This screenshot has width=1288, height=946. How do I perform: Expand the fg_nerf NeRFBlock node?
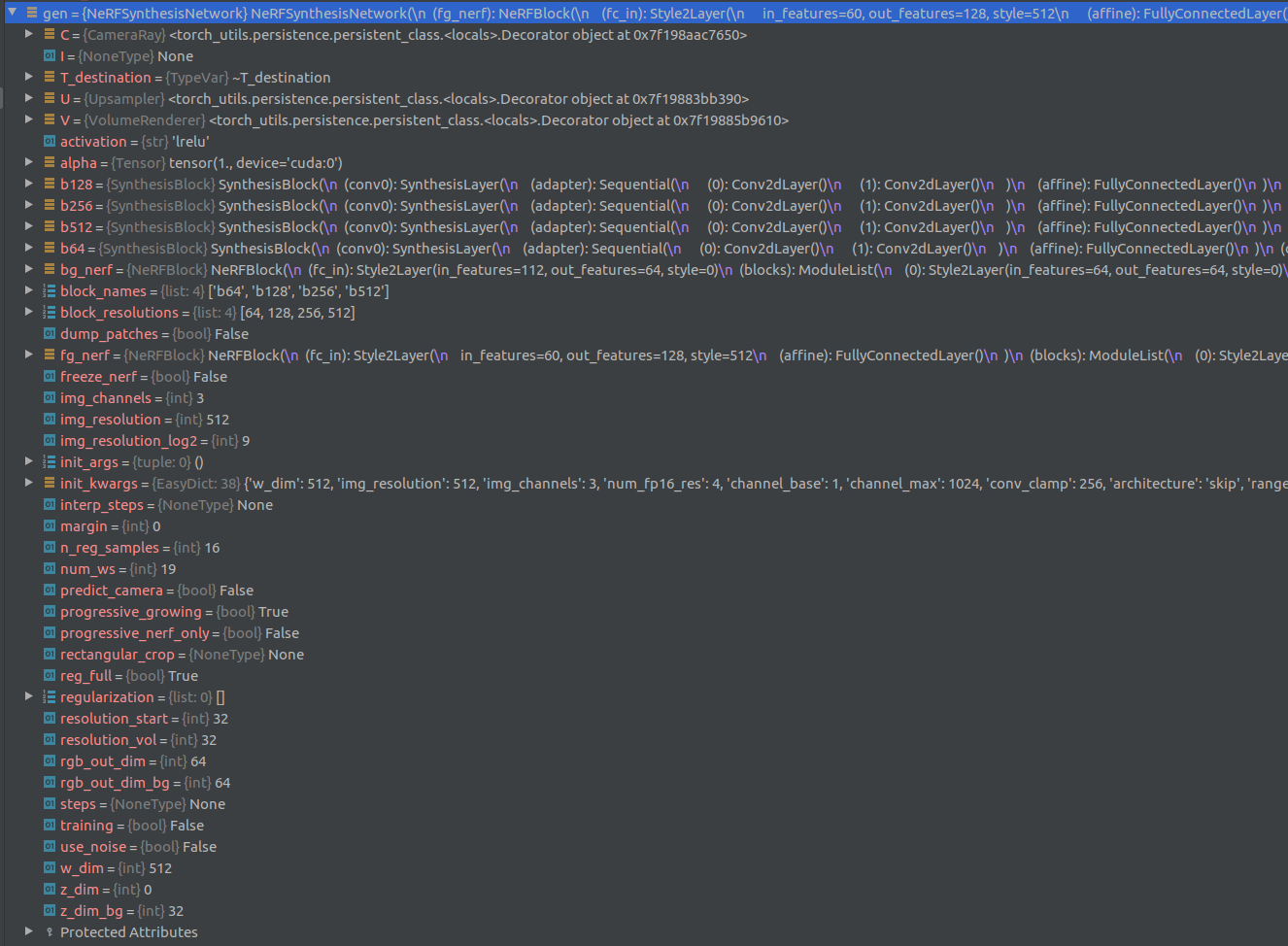(x=28, y=355)
